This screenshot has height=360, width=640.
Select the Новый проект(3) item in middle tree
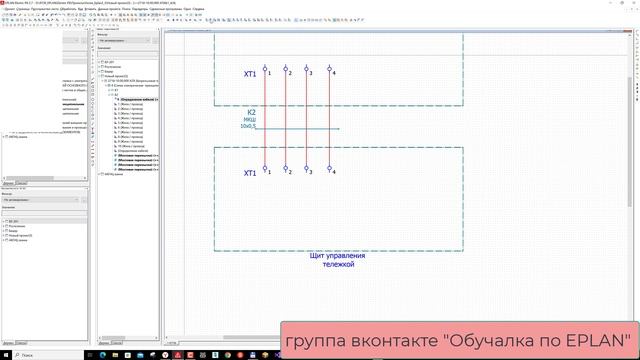(x=116, y=76)
